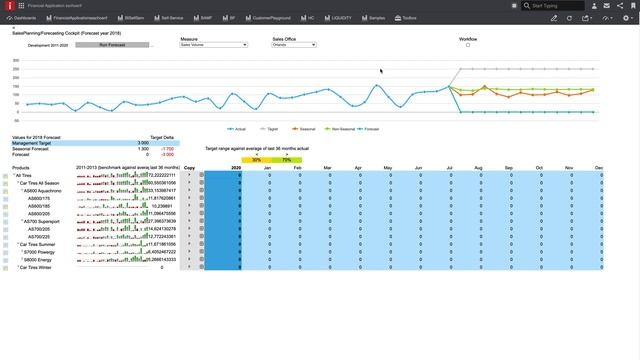Screen dimensions: 640x360
Task: Click the refresh report icon
Action: pyautogui.click(x=569, y=18)
